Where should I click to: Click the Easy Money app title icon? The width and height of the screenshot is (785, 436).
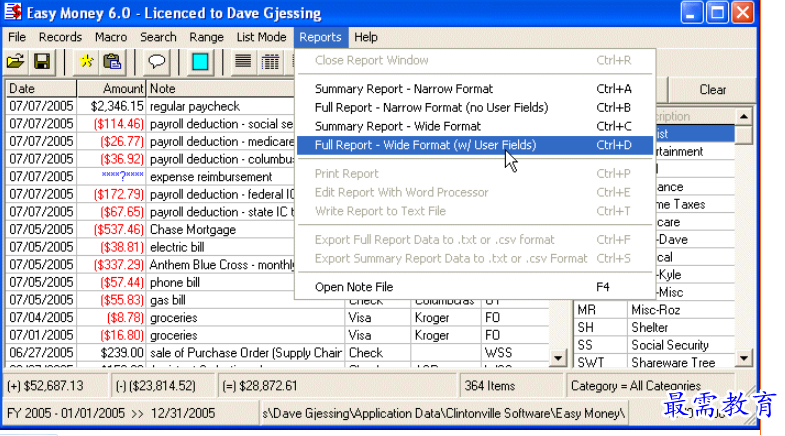pyautogui.click(x=13, y=12)
